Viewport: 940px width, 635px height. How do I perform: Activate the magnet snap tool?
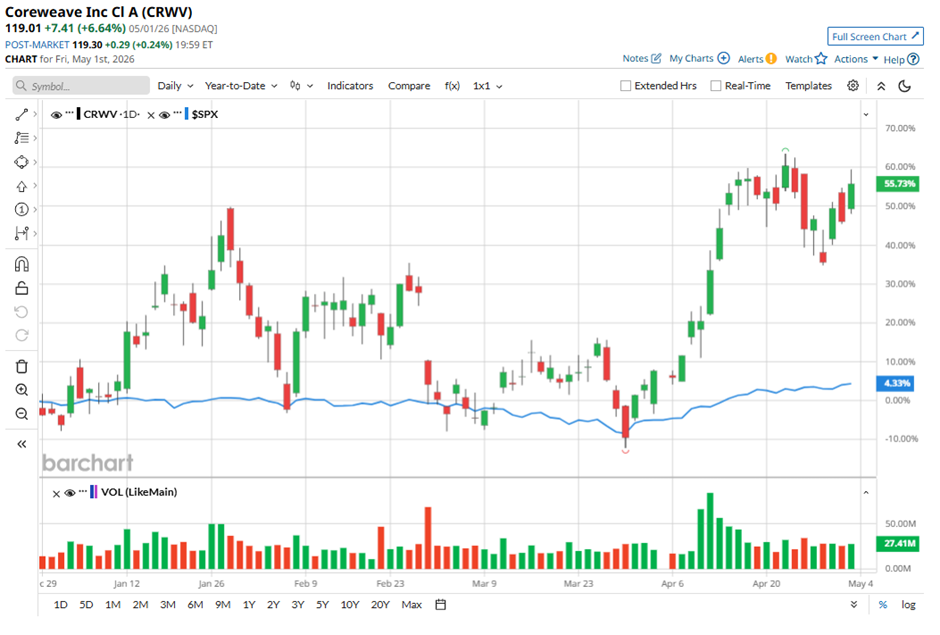click(22, 264)
